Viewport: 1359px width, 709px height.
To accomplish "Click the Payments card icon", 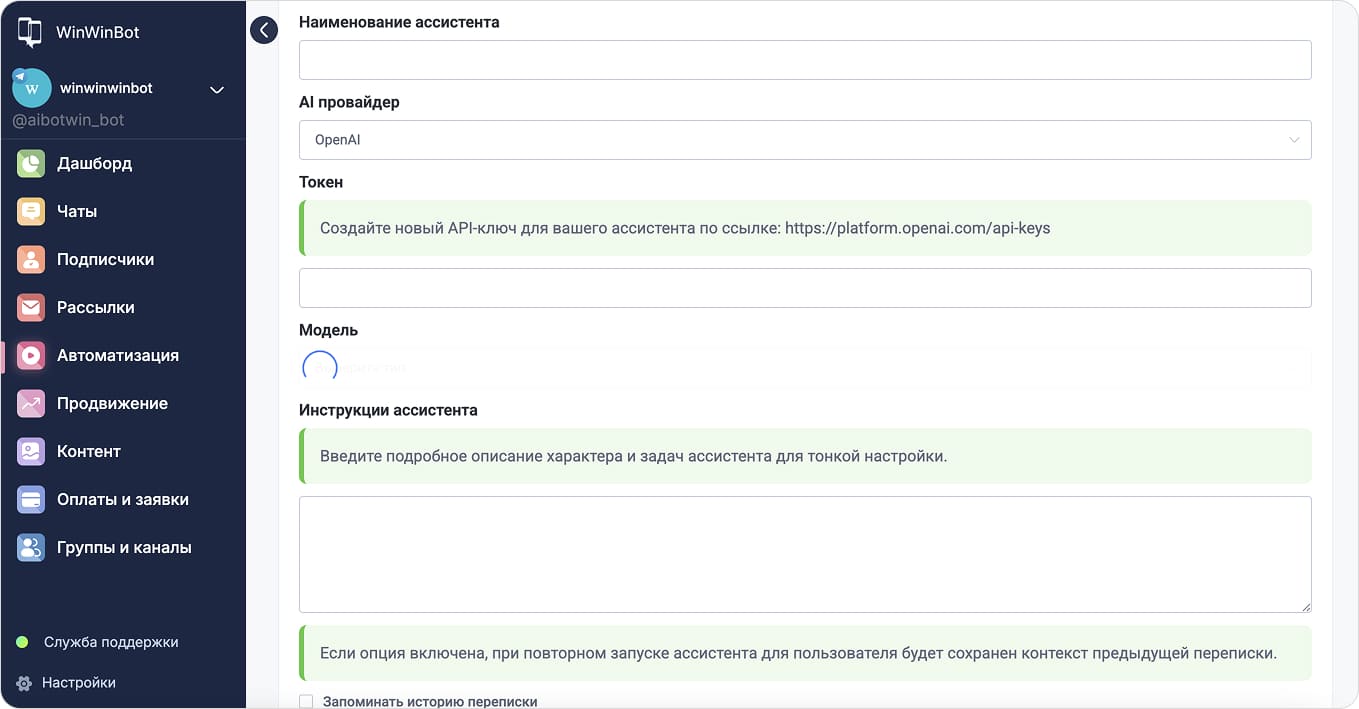I will (31, 499).
